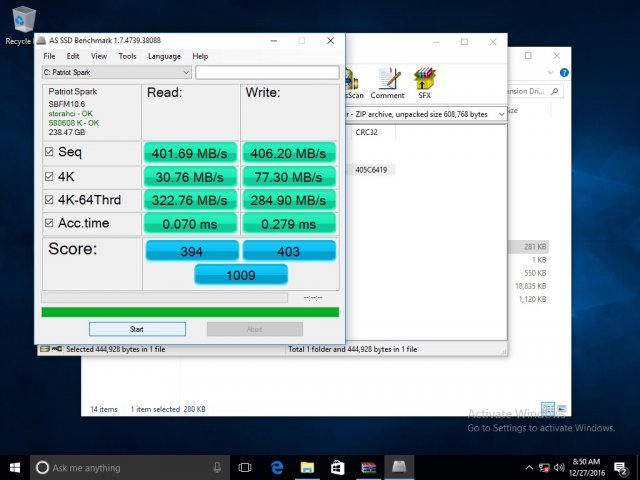Screen dimensions: 640x480
Task: Open the Windows Store taskbar icon
Action: click(x=338, y=467)
